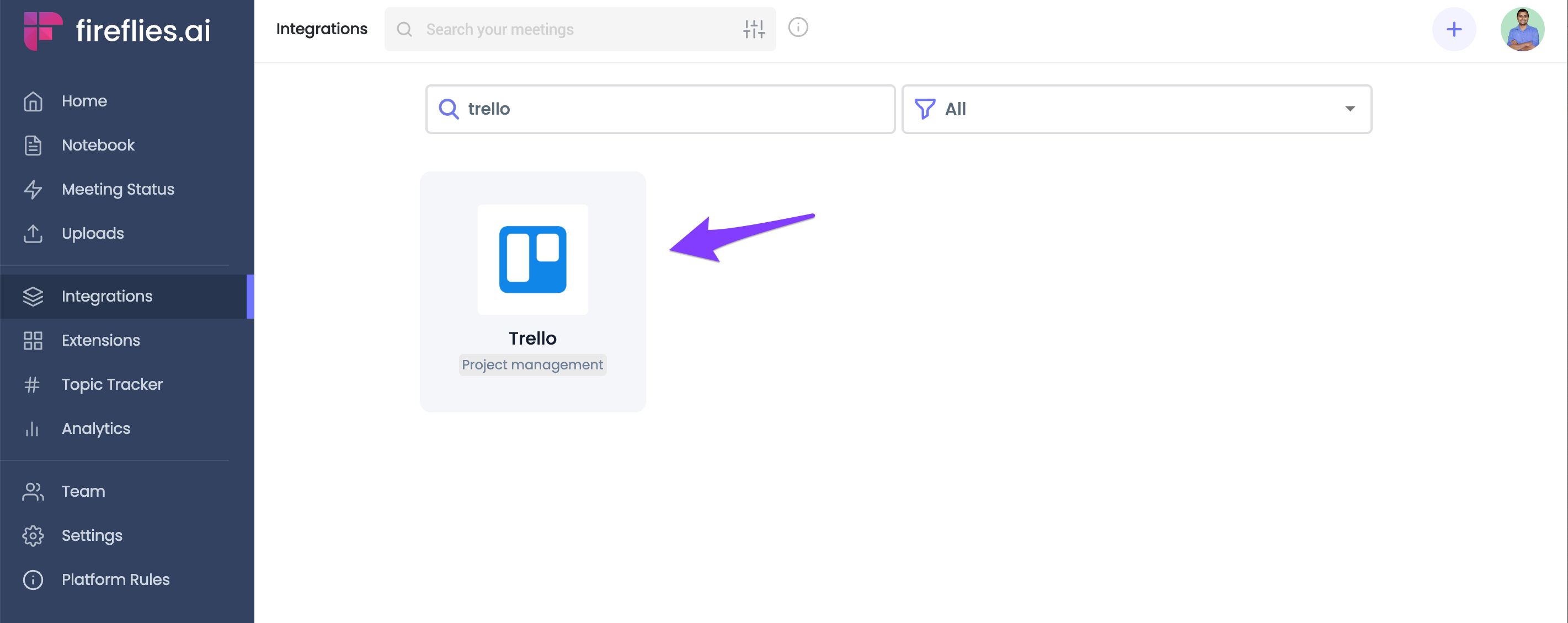Click the Meeting Status lightning icon
The image size is (1568, 623).
(33, 189)
